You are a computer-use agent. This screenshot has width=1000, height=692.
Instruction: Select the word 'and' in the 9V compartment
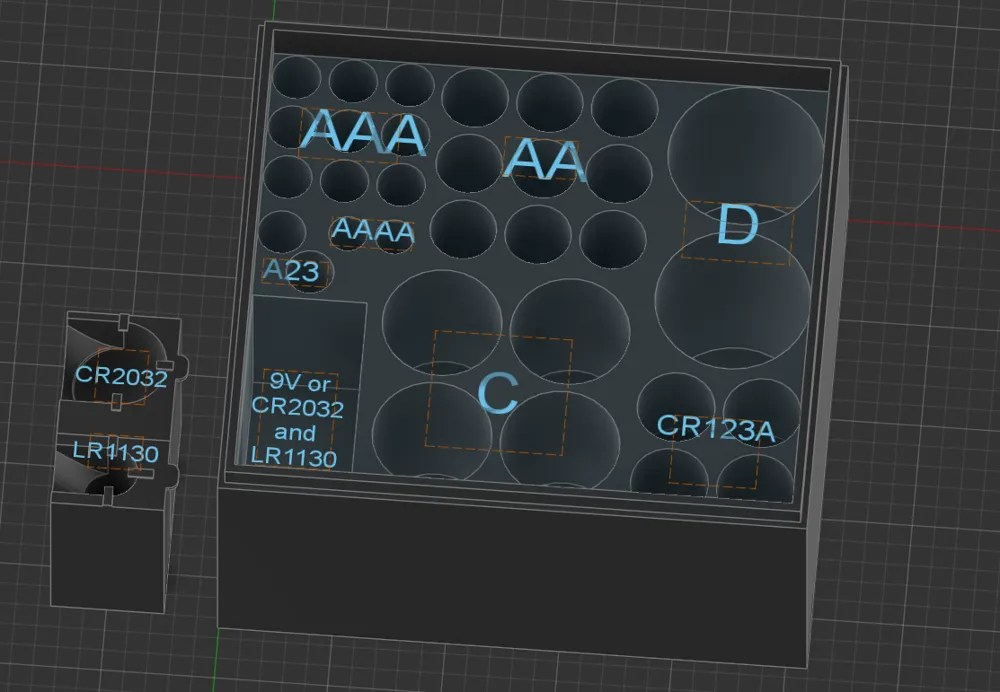click(295, 432)
